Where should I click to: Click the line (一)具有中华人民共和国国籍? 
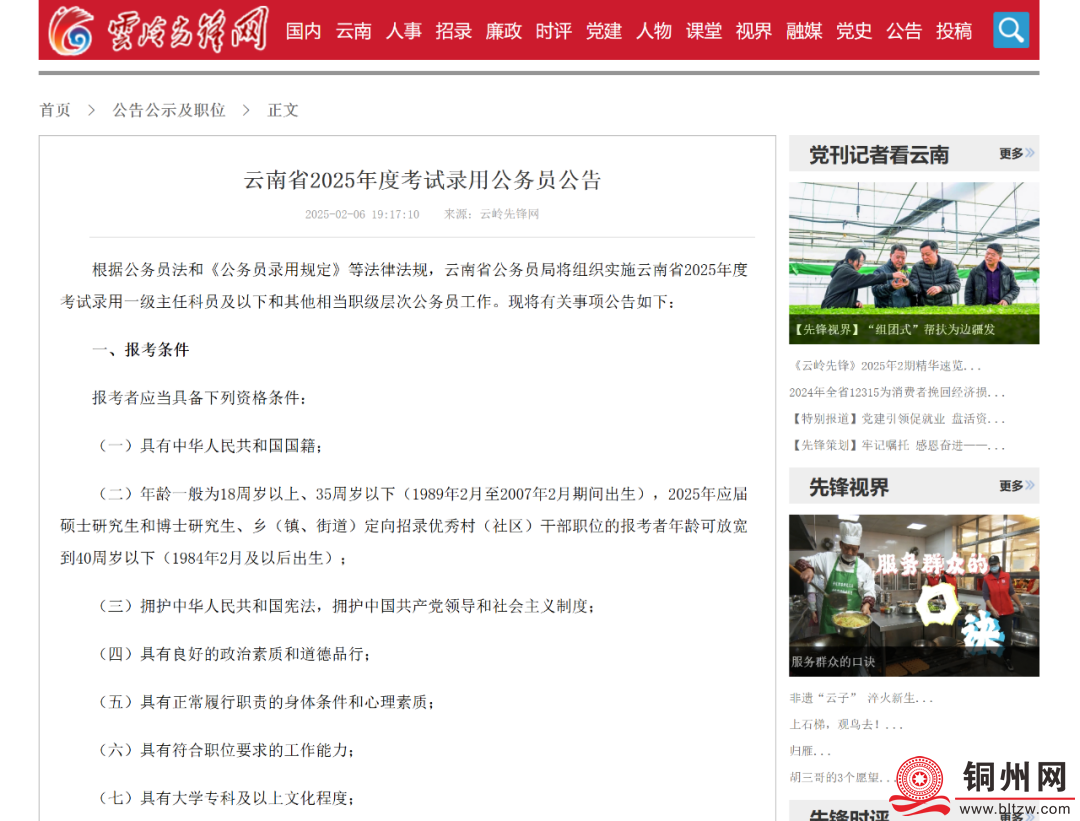(x=210, y=446)
